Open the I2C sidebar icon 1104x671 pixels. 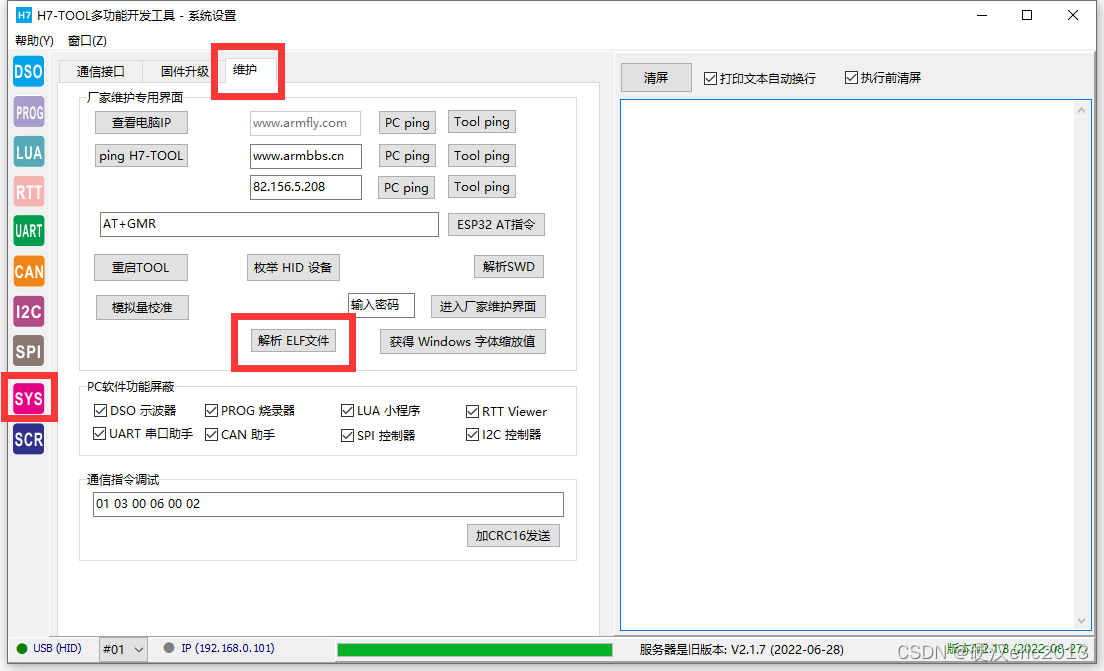[x=29, y=311]
